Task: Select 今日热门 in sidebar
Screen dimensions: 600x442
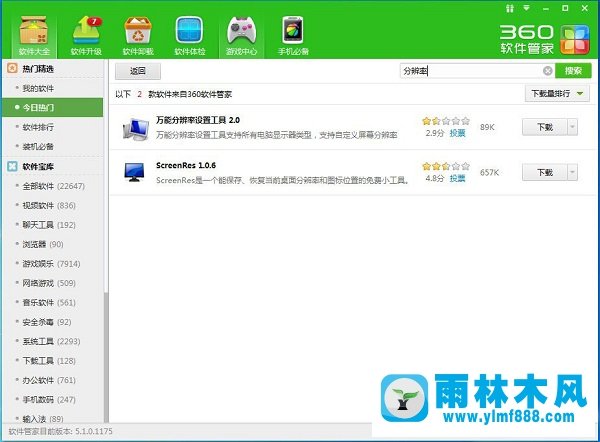Action: coord(53,108)
